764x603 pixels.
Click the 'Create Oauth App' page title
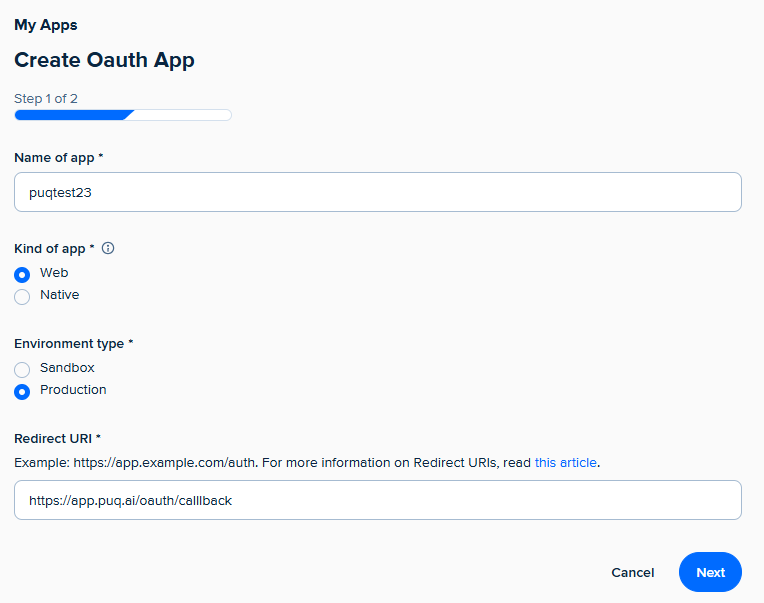click(x=104, y=60)
